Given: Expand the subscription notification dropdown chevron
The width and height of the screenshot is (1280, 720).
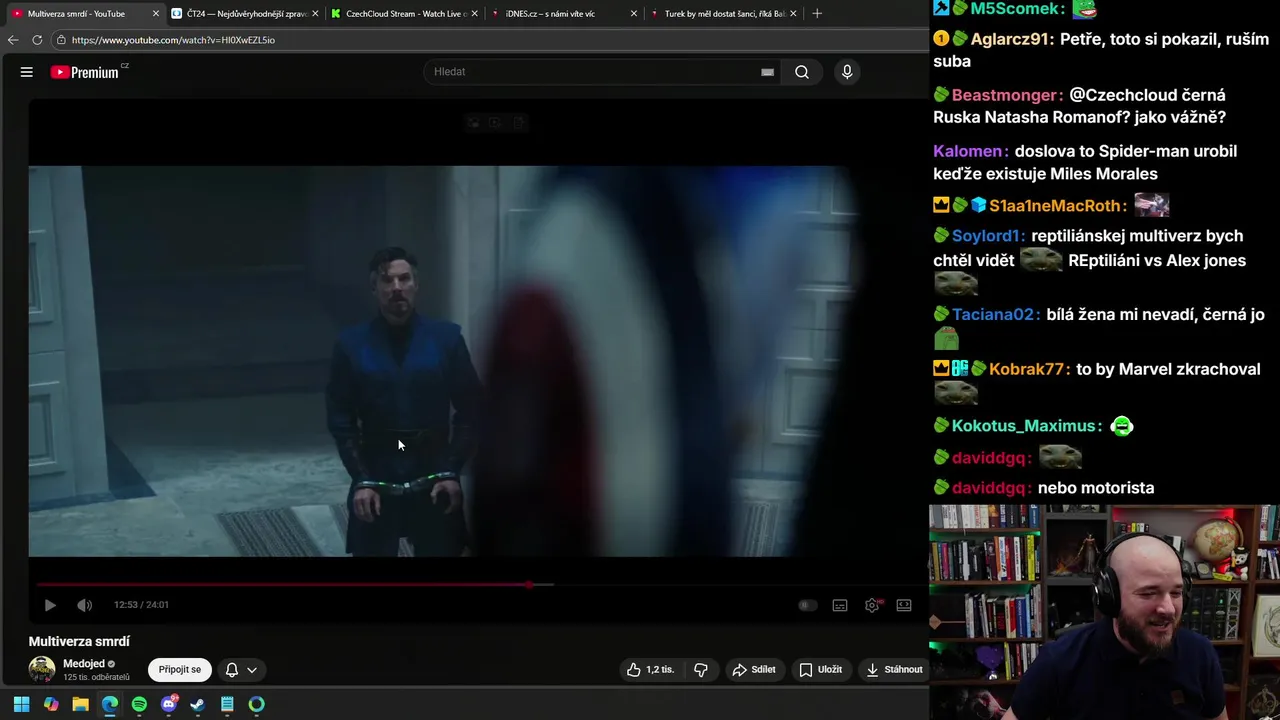Looking at the screenshot, I should [x=252, y=670].
